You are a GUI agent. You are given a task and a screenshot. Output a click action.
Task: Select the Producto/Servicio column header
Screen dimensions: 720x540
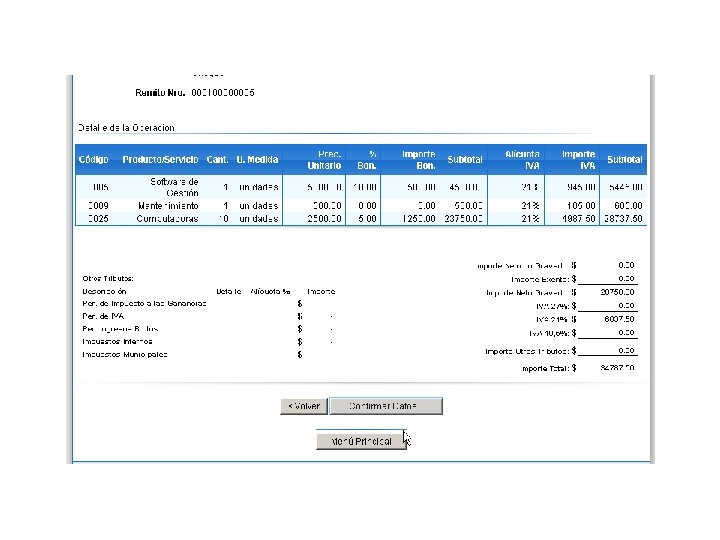[160, 160]
